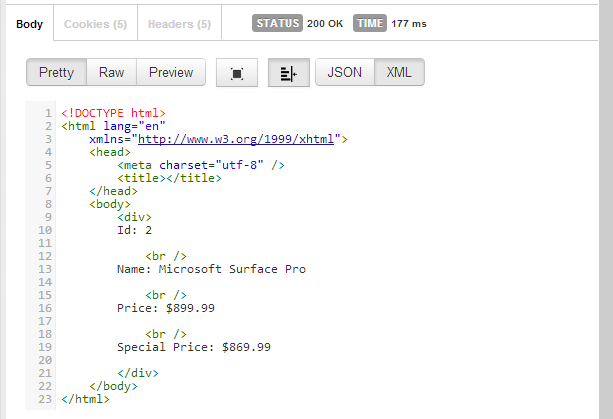Click the Id: 2 line

[x=134, y=230]
